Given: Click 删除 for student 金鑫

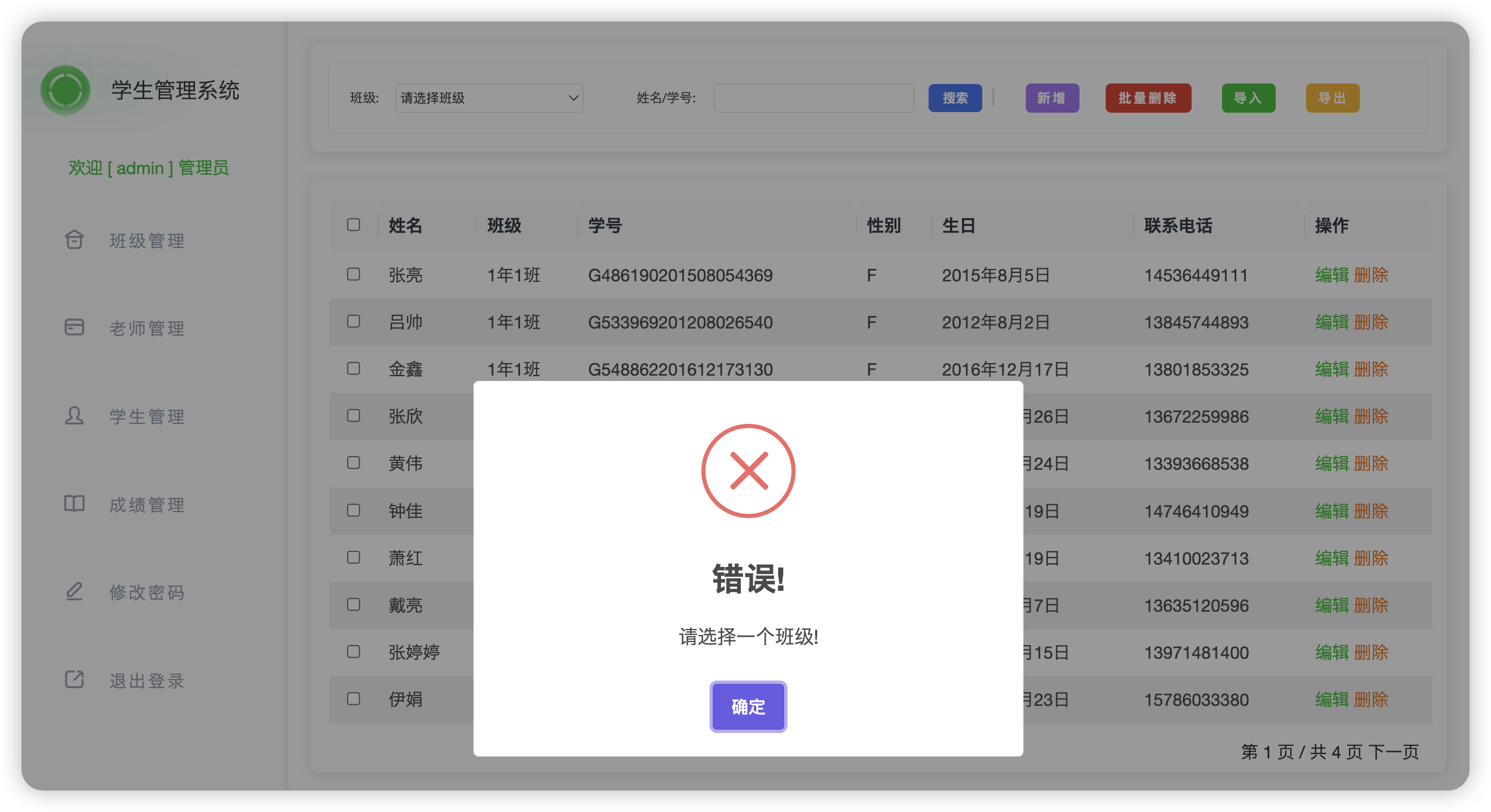Looking at the screenshot, I should 1371,370.
